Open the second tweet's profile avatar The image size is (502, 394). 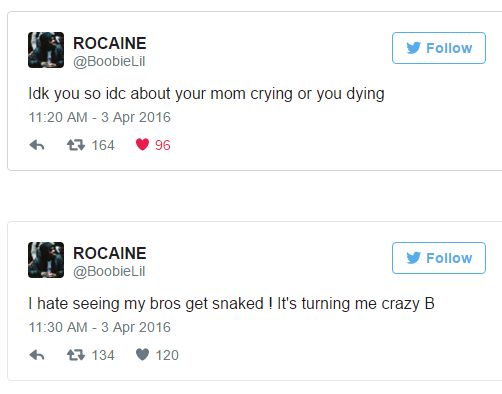46,260
